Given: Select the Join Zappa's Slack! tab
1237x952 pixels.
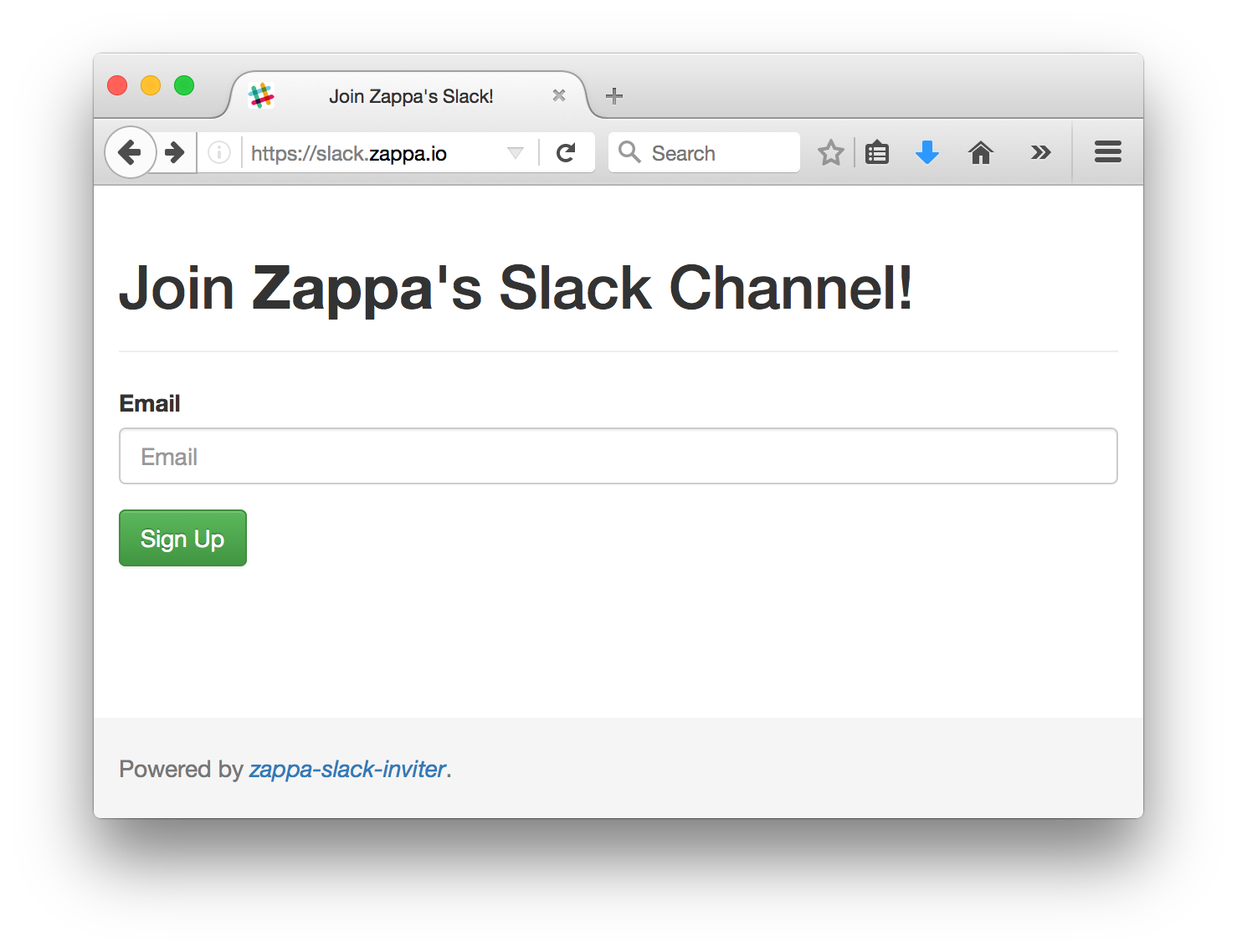Looking at the screenshot, I should click(409, 96).
